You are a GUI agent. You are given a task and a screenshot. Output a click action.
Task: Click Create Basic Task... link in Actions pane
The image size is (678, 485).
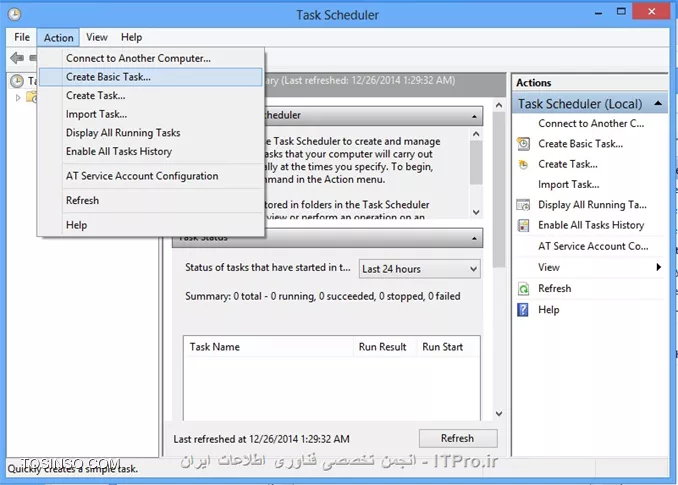pos(580,144)
